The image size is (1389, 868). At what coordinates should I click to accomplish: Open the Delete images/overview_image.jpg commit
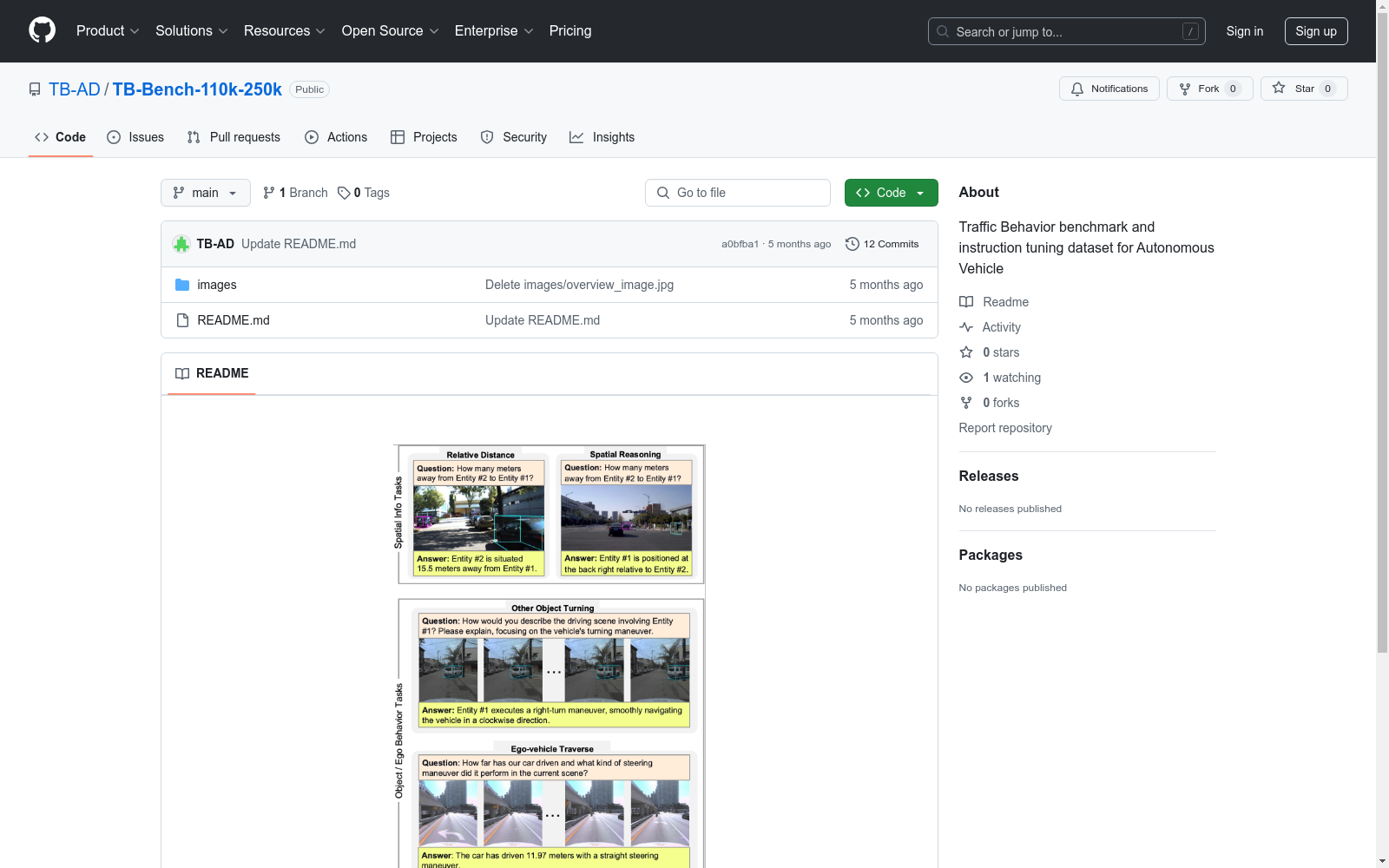pyautogui.click(x=579, y=285)
